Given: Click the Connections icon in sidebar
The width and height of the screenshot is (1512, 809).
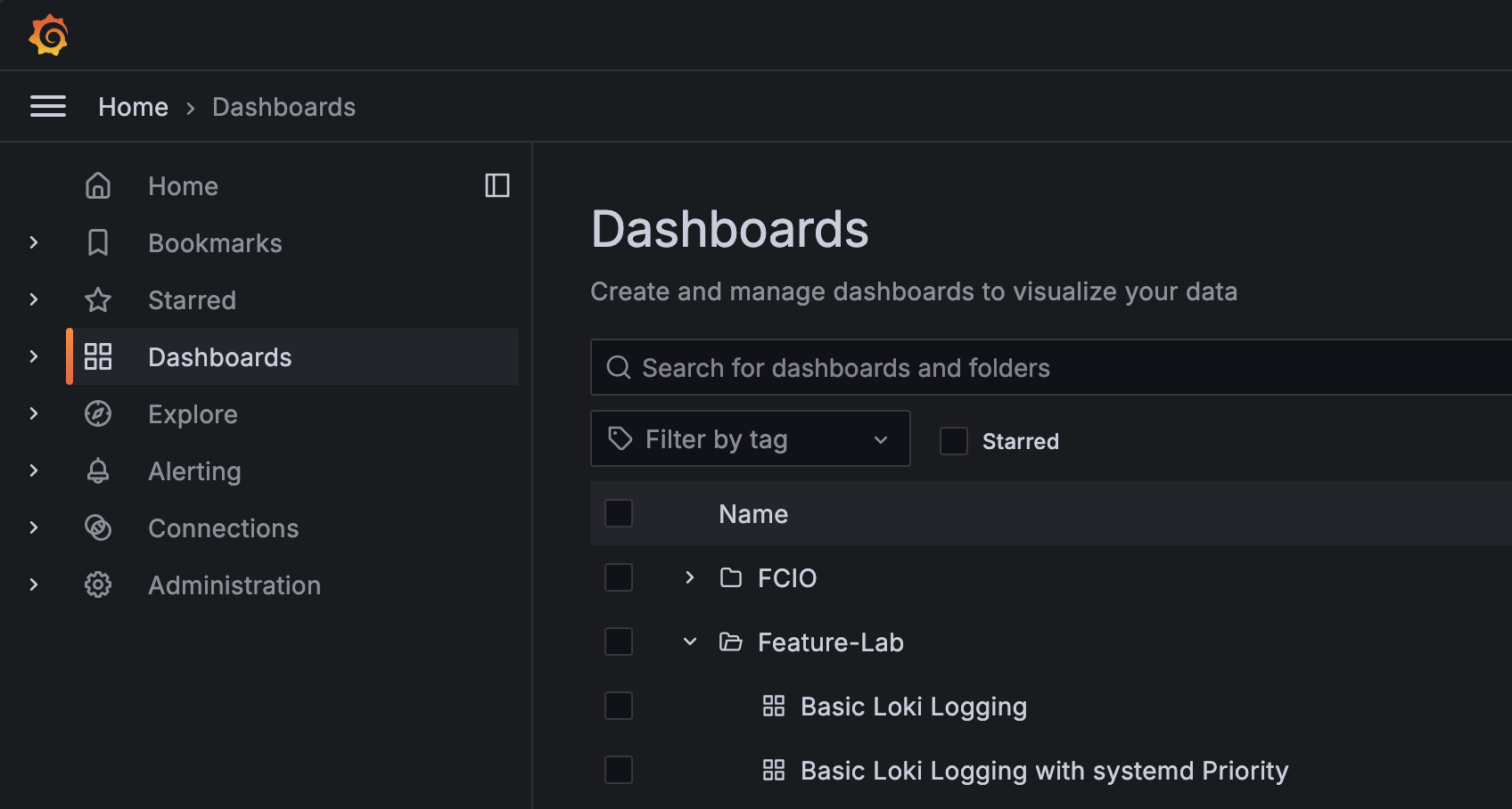Looking at the screenshot, I should [x=98, y=527].
